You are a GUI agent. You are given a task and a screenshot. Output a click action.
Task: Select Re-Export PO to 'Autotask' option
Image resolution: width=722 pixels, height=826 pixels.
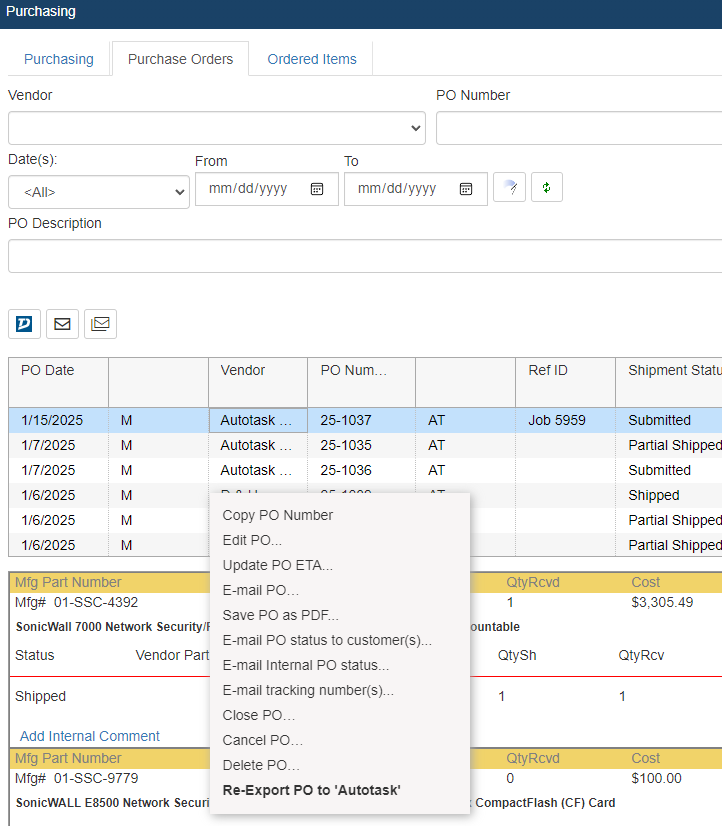pyautogui.click(x=311, y=790)
